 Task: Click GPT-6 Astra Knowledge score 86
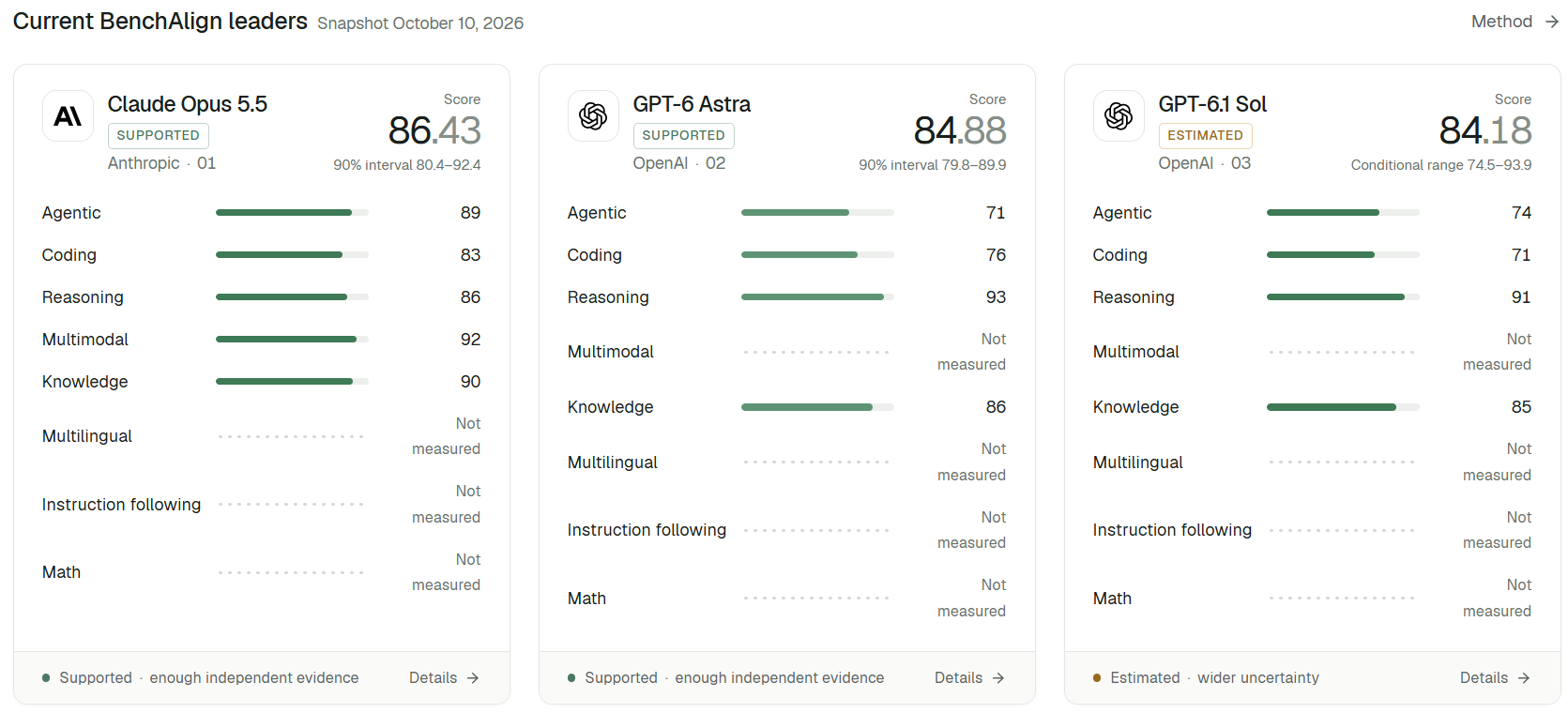[x=996, y=407]
